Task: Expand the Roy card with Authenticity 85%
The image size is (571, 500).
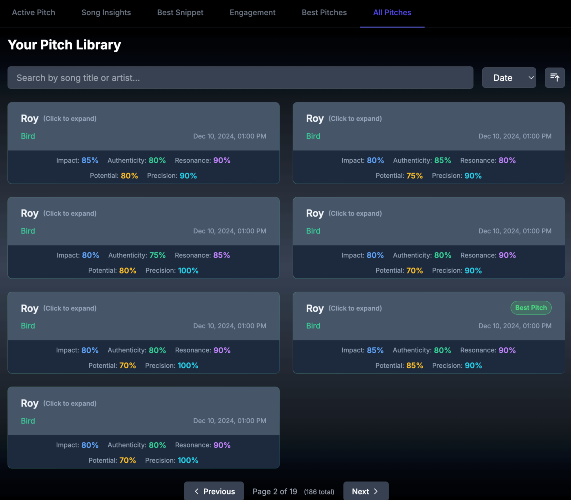Action: pos(429,126)
